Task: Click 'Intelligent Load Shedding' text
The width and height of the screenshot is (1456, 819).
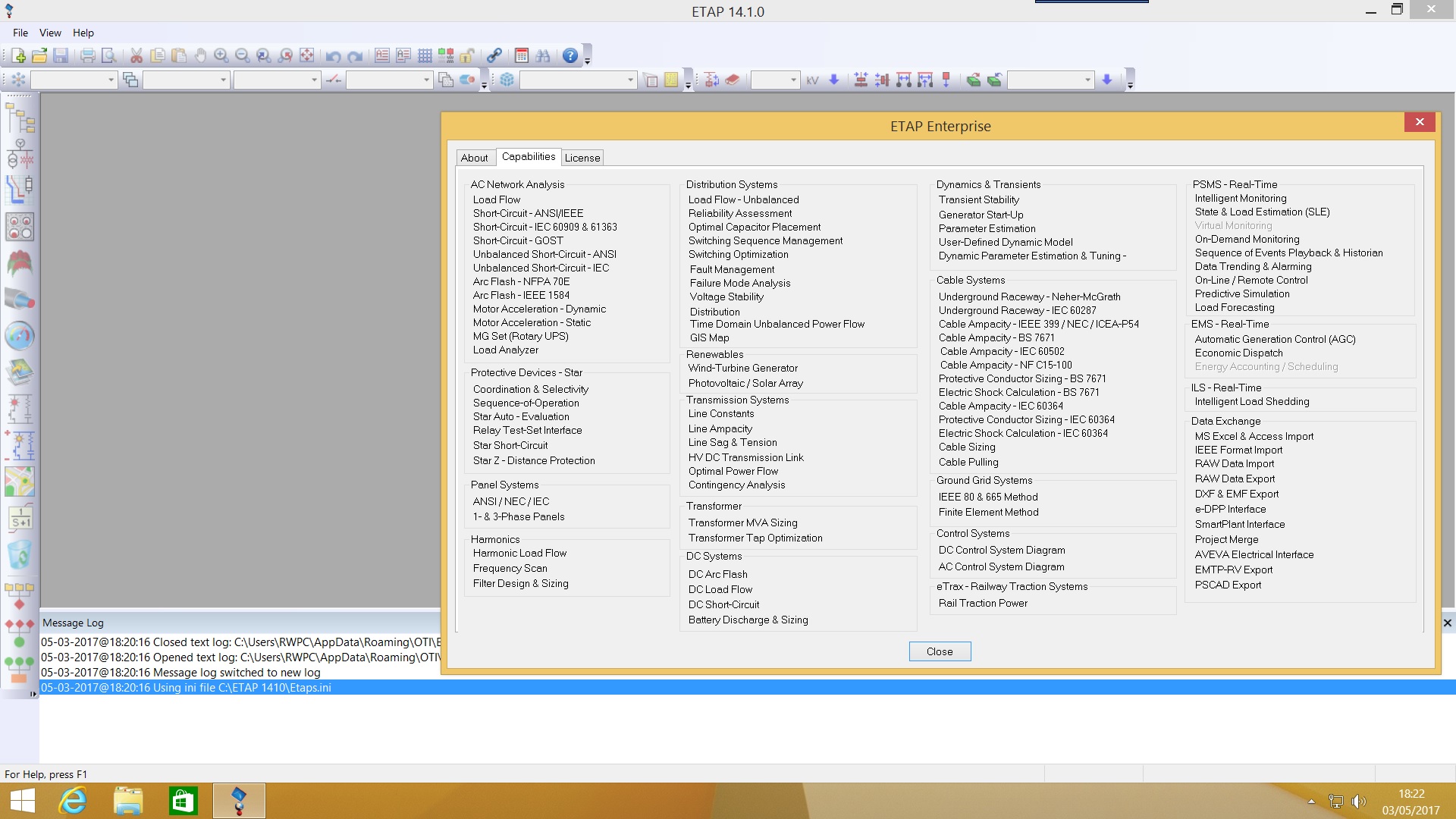Action: [x=1252, y=401]
